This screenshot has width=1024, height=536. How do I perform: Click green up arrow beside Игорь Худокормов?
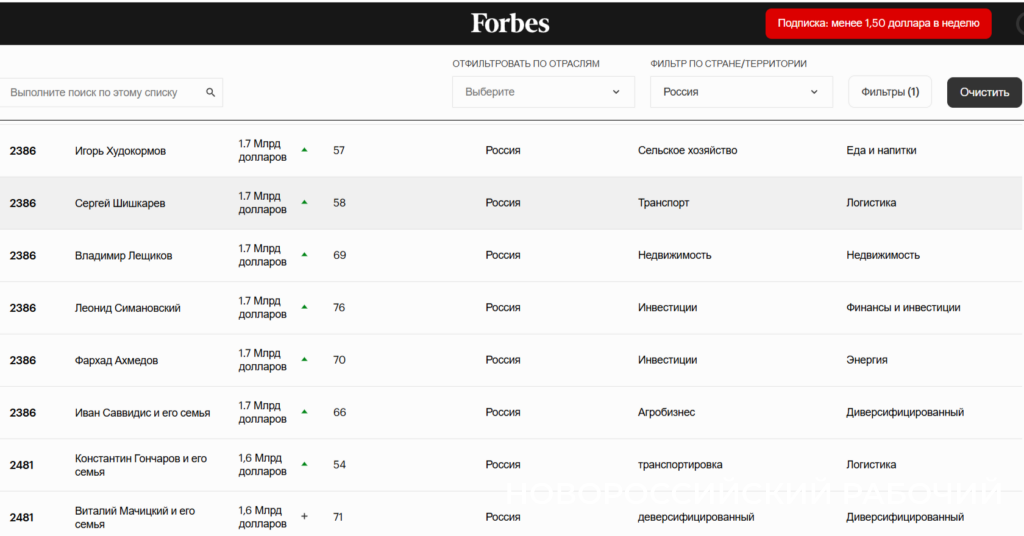[x=304, y=151]
